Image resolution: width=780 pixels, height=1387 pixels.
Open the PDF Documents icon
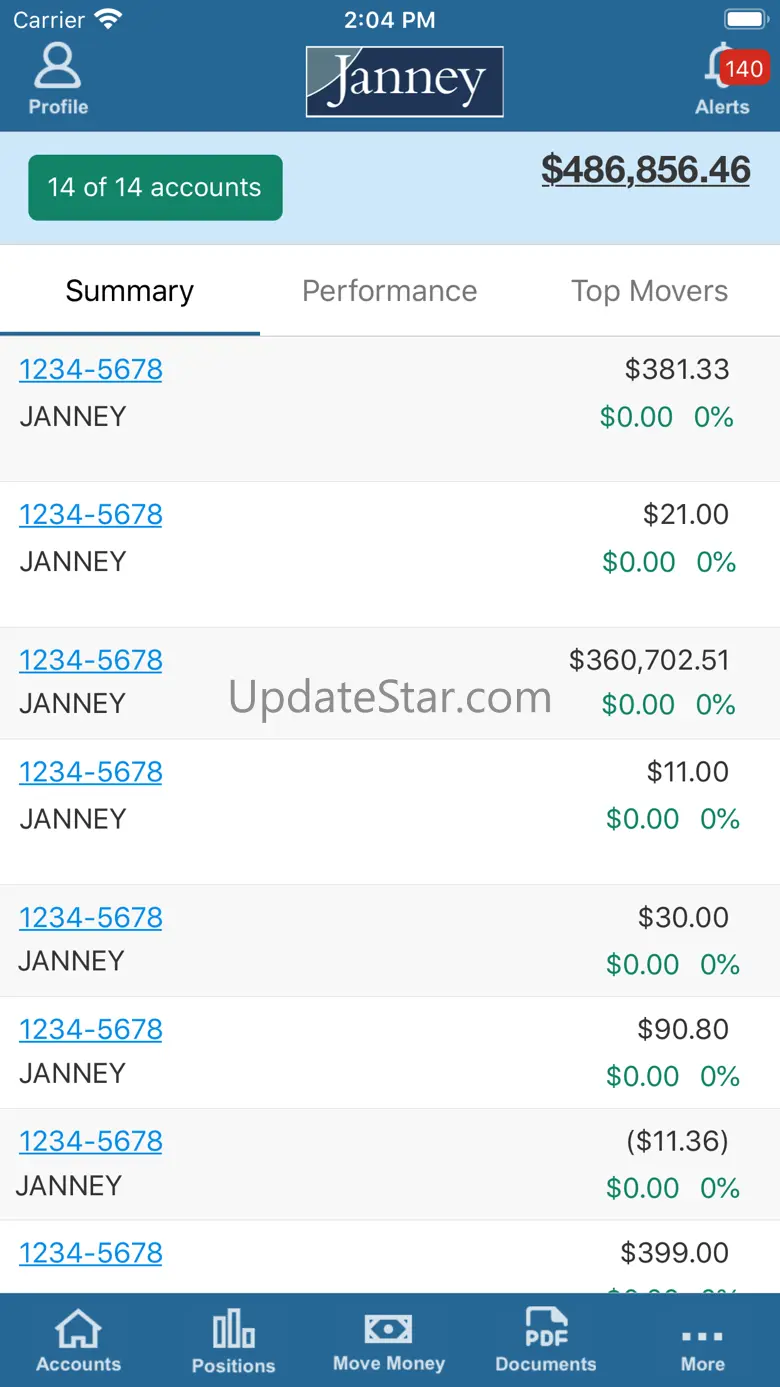tap(546, 1329)
